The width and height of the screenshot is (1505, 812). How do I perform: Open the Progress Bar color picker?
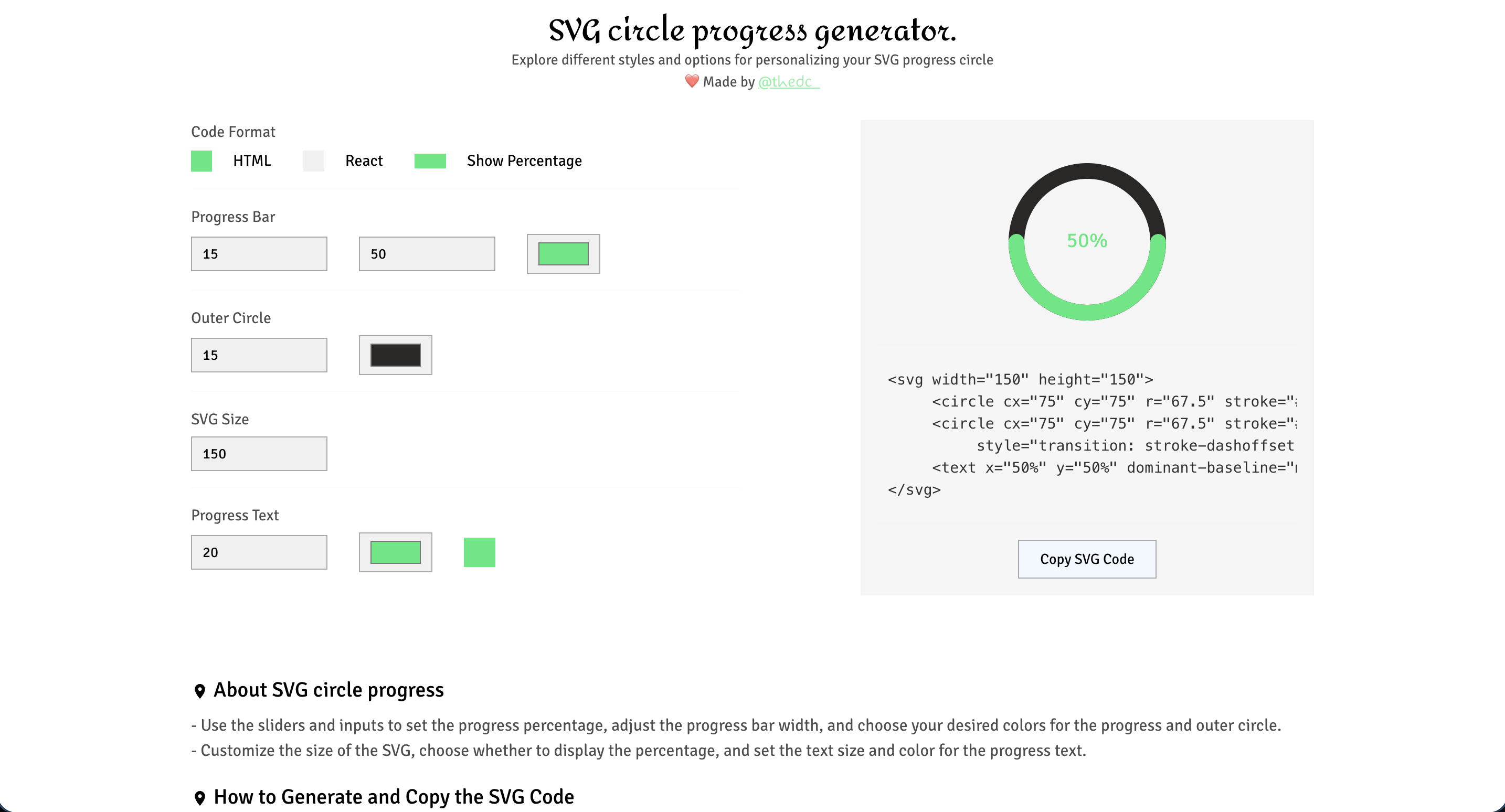tap(563, 253)
